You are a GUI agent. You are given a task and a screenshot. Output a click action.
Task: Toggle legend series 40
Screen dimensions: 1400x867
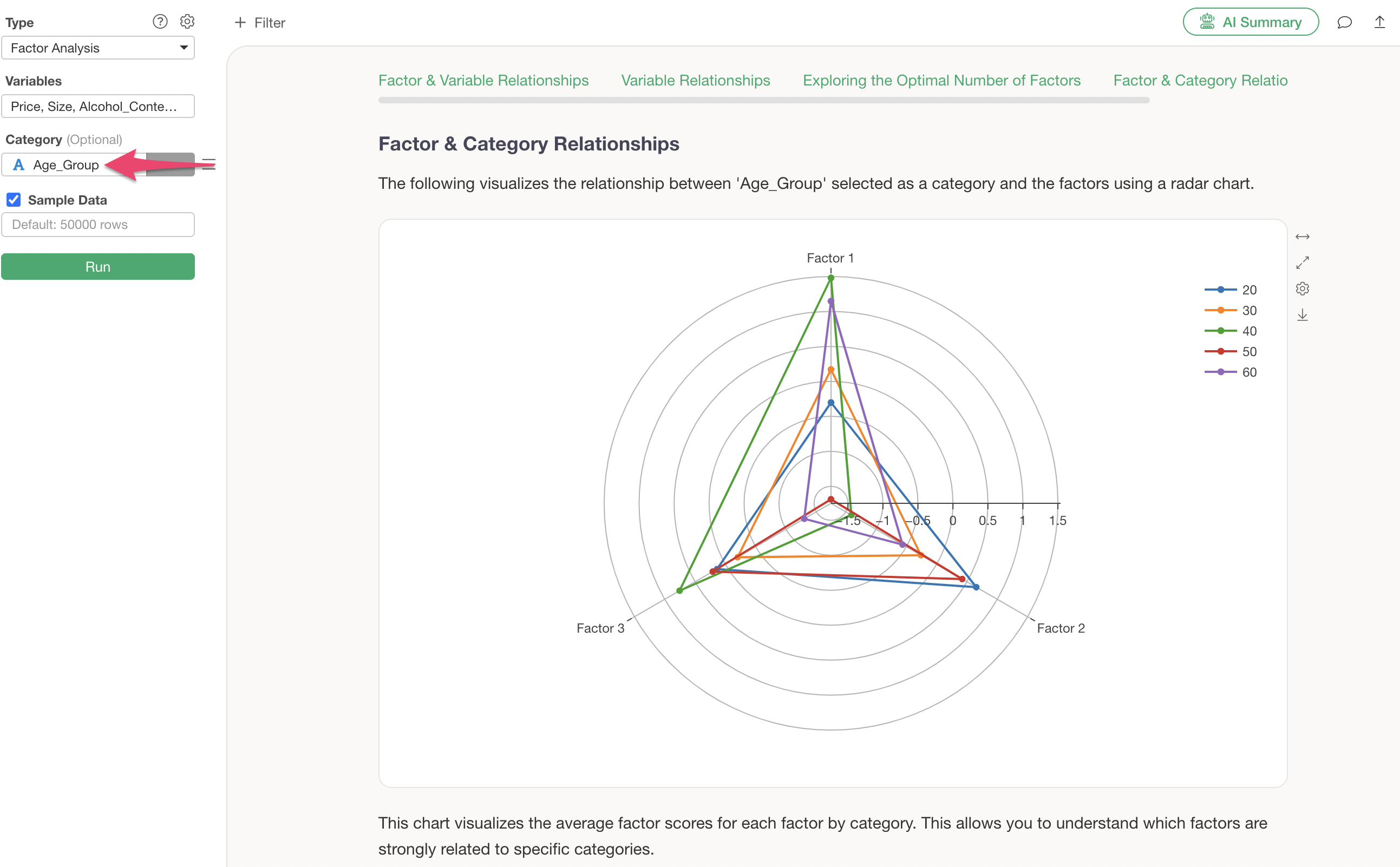[x=1231, y=331]
